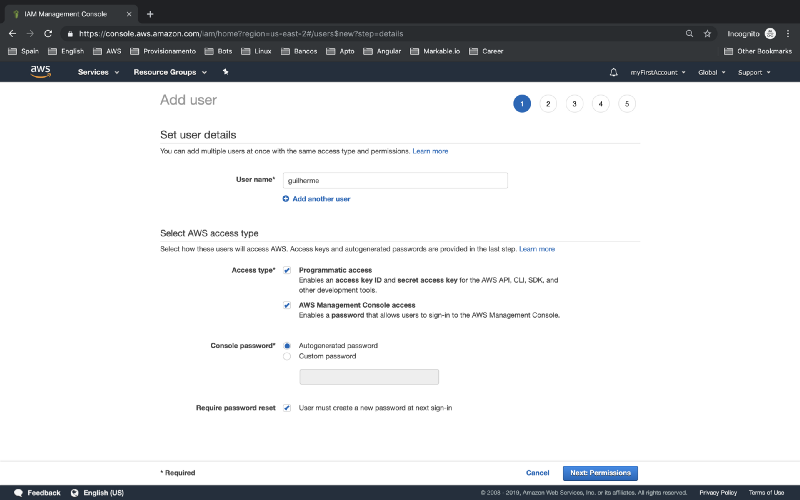
Task: Open the Terms of Use footer link
Action: (766, 492)
